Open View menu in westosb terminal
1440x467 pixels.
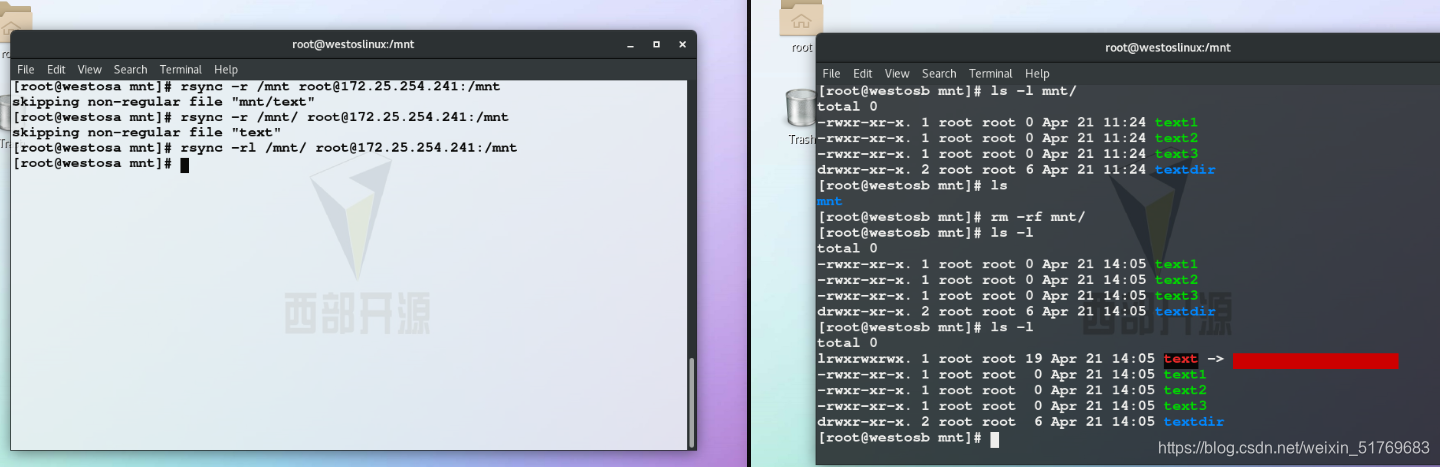coord(897,73)
